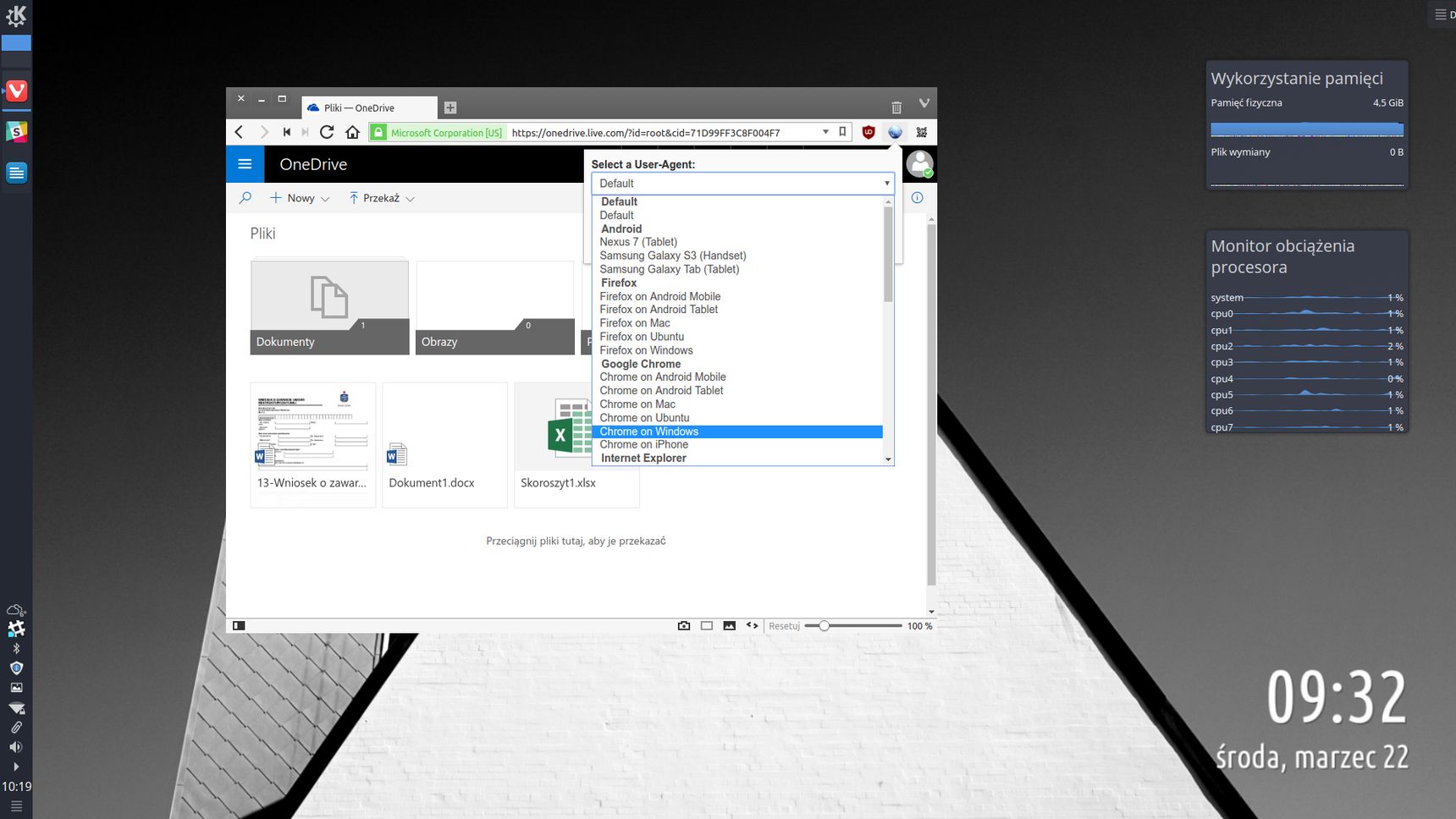Click the Resetuj zoom button
Image resolution: width=1456 pixels, height=819 pixels.
784,626
